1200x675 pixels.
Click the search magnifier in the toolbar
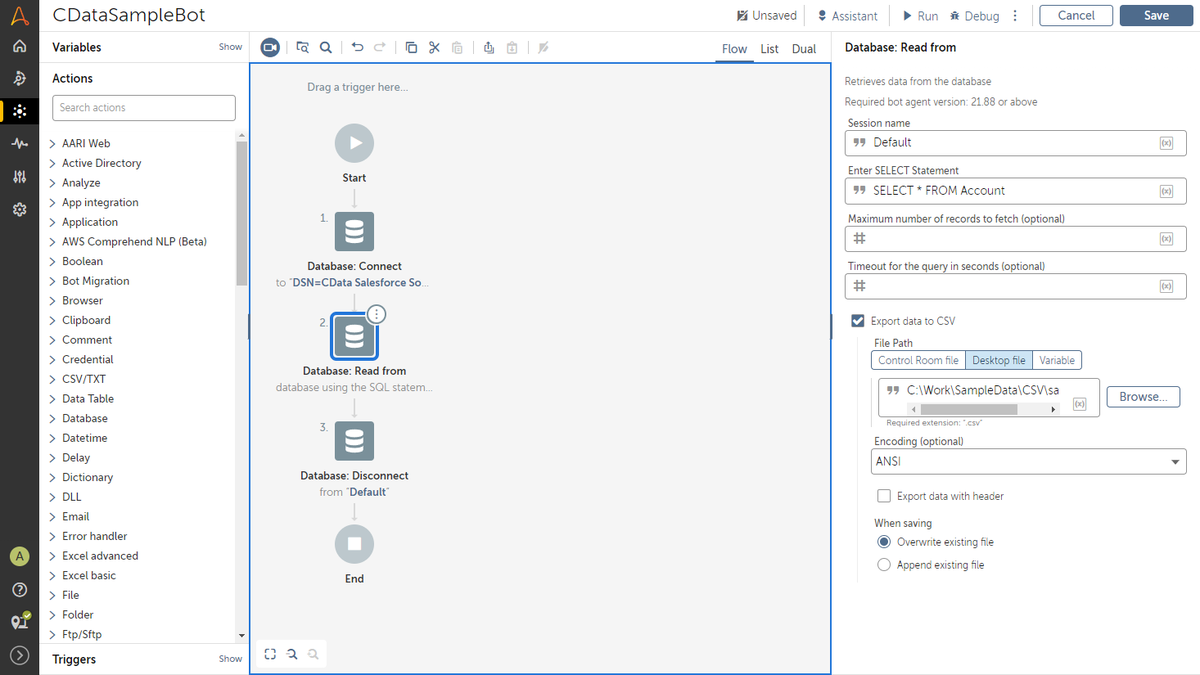point(326,47)
